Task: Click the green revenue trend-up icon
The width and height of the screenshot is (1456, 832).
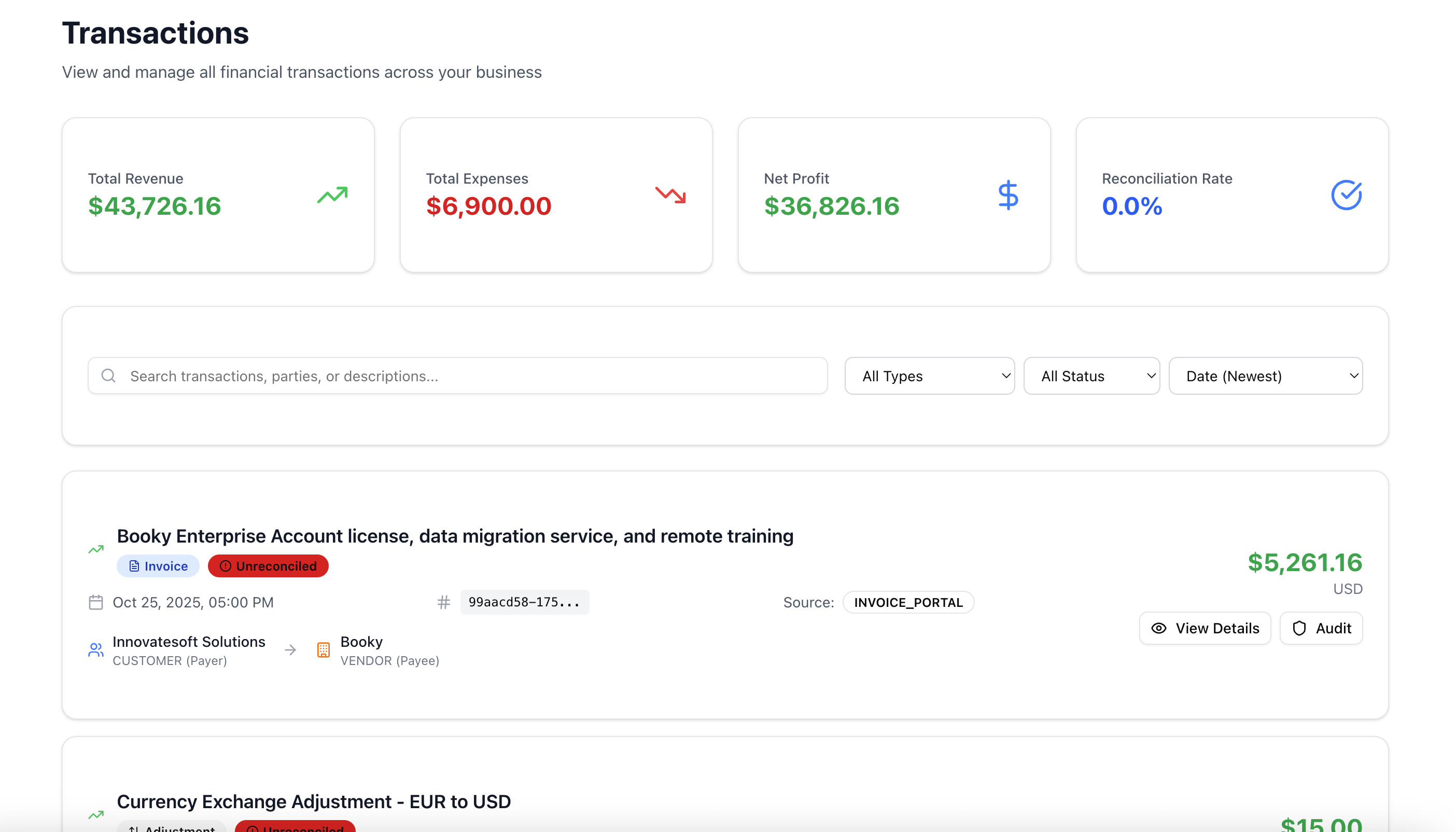Action: (x=332, y=195)
